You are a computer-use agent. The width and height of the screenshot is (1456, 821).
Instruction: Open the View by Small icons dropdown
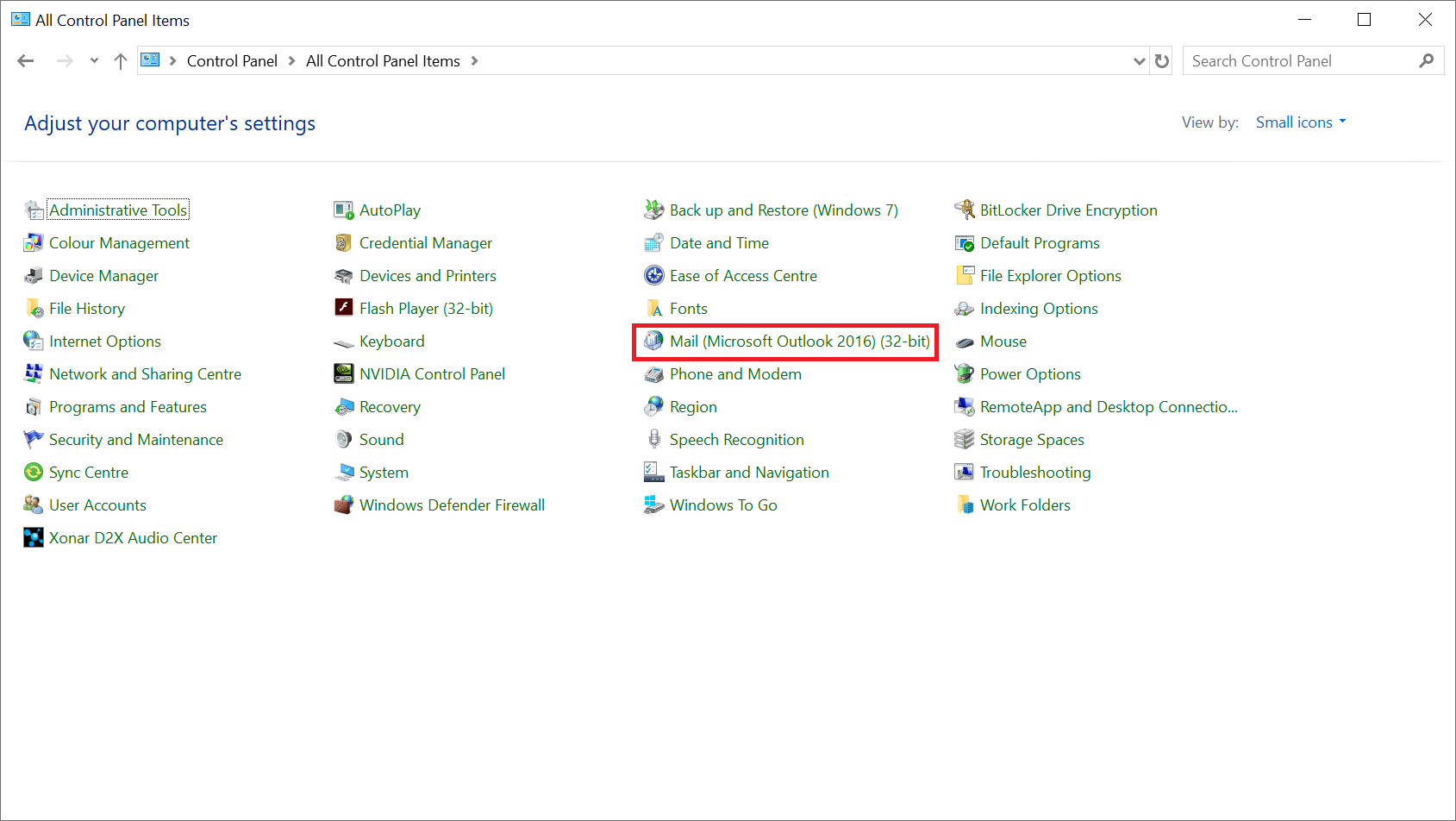click(x=1300, y=122)
